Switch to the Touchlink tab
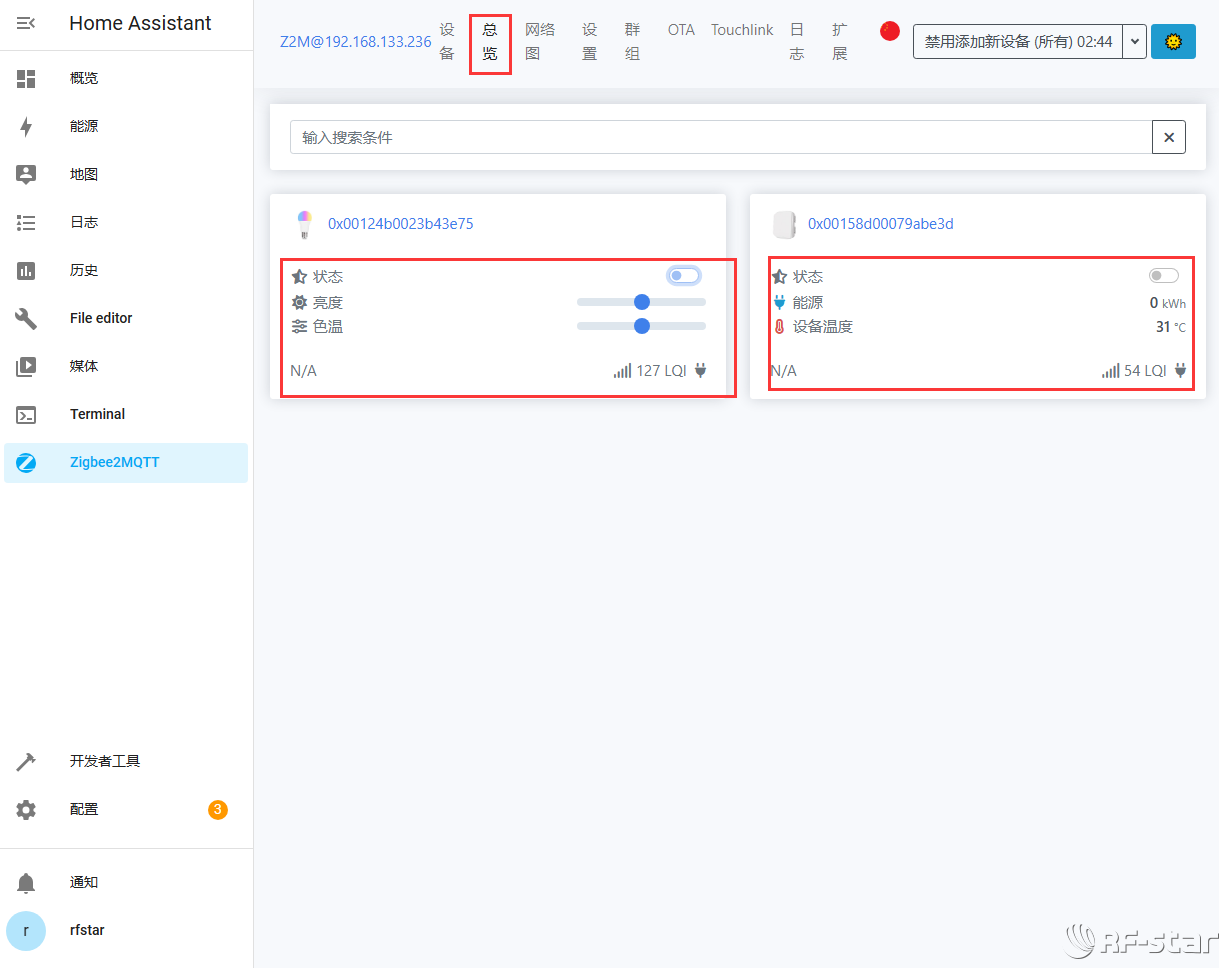Viewport: 1219px width, 968px height. click(742, 31)
